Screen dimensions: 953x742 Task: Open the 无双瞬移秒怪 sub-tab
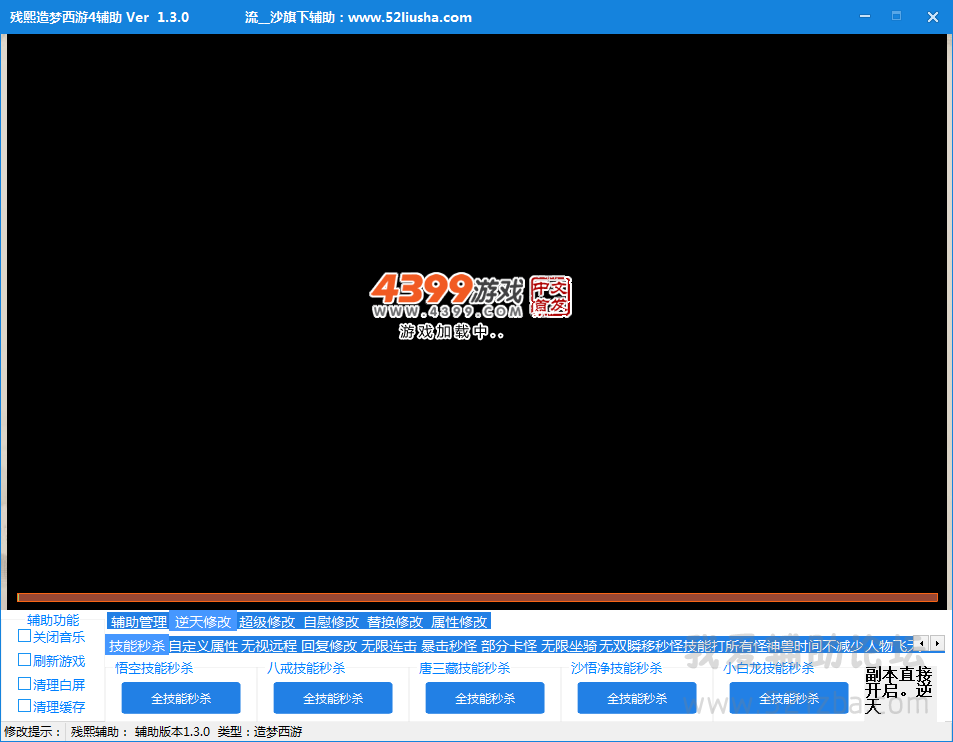click(641, 645)
